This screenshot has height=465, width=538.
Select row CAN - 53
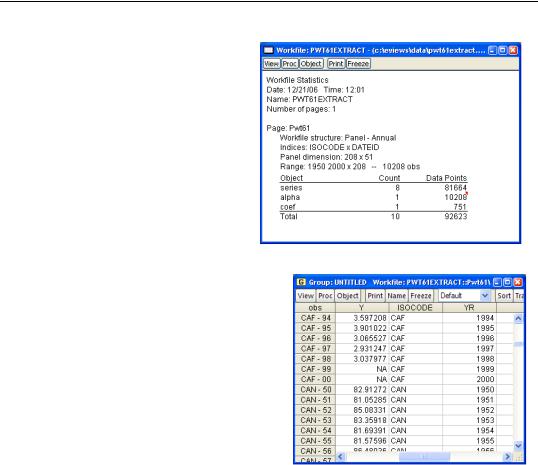click(315, 420)
